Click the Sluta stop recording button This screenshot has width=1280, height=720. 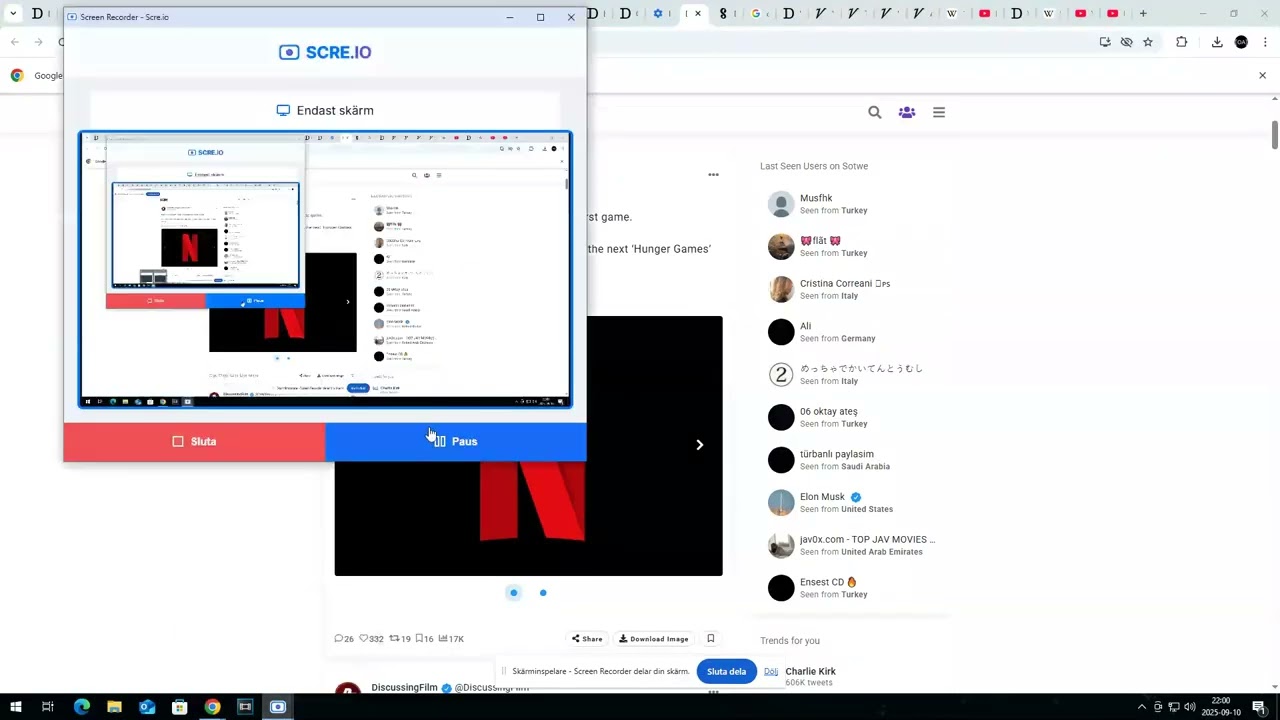point(194,441)
